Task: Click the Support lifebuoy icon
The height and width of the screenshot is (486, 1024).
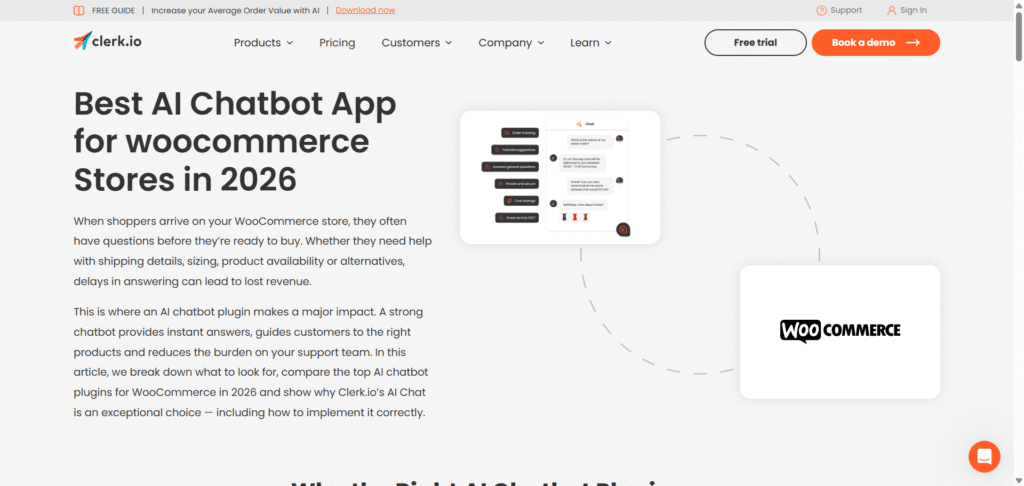Action: (x=822, y=10)
